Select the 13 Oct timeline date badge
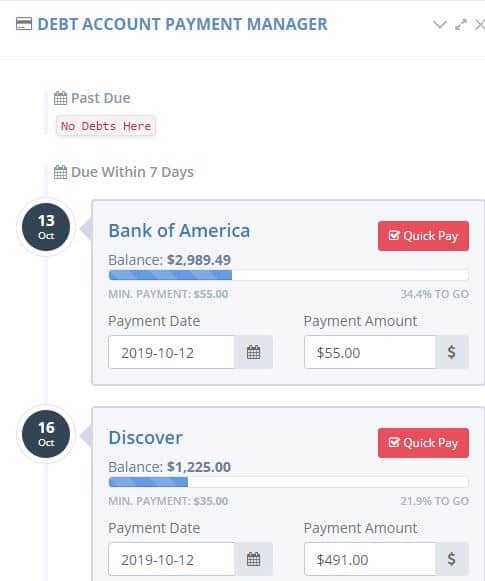Image resolution: width=485 pixels, height=581 pixels. [46, 227]
